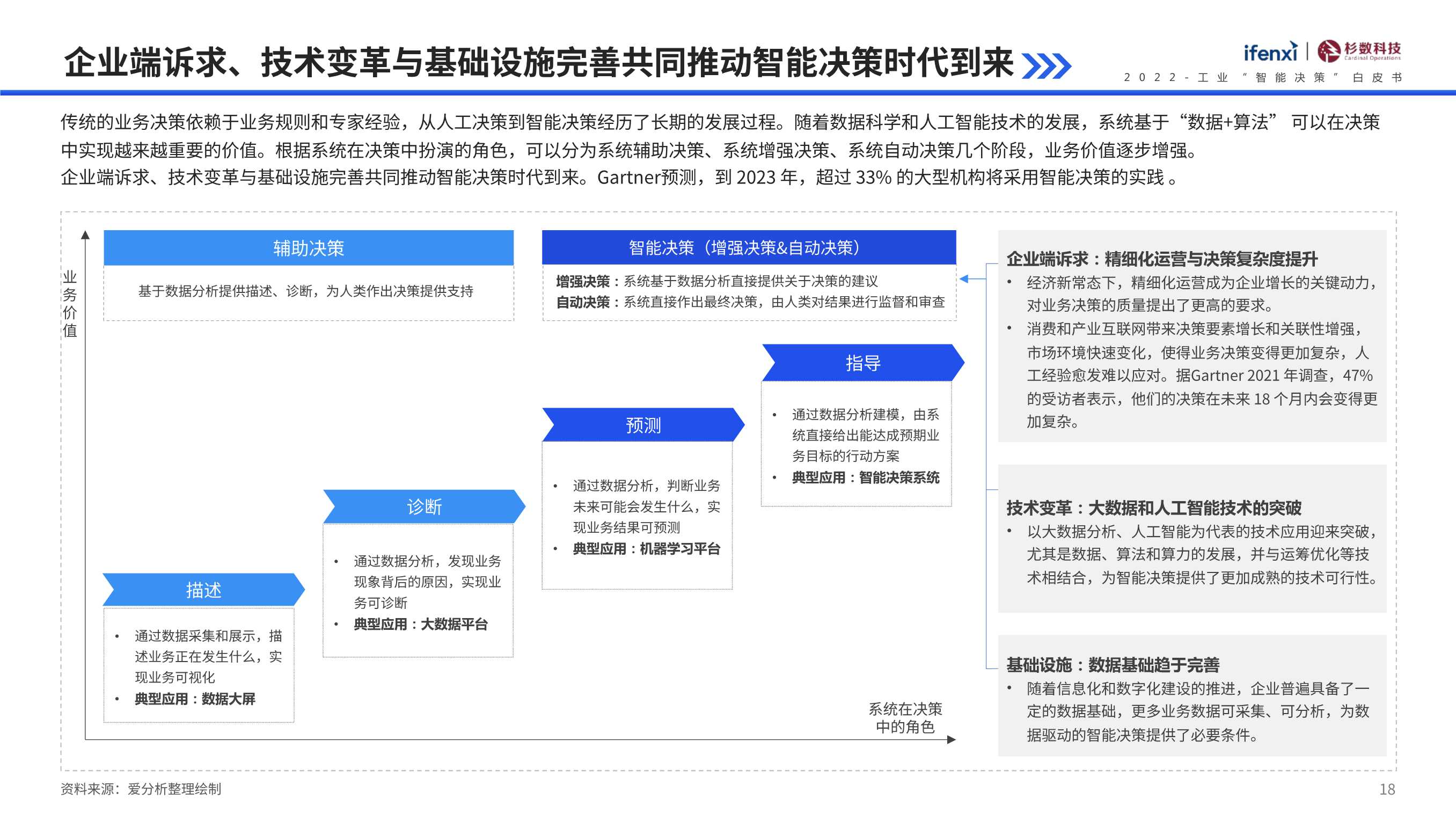Click the ifenxi logo
The width and height of the screenshot is (1456, 830).
point(1270,52)
